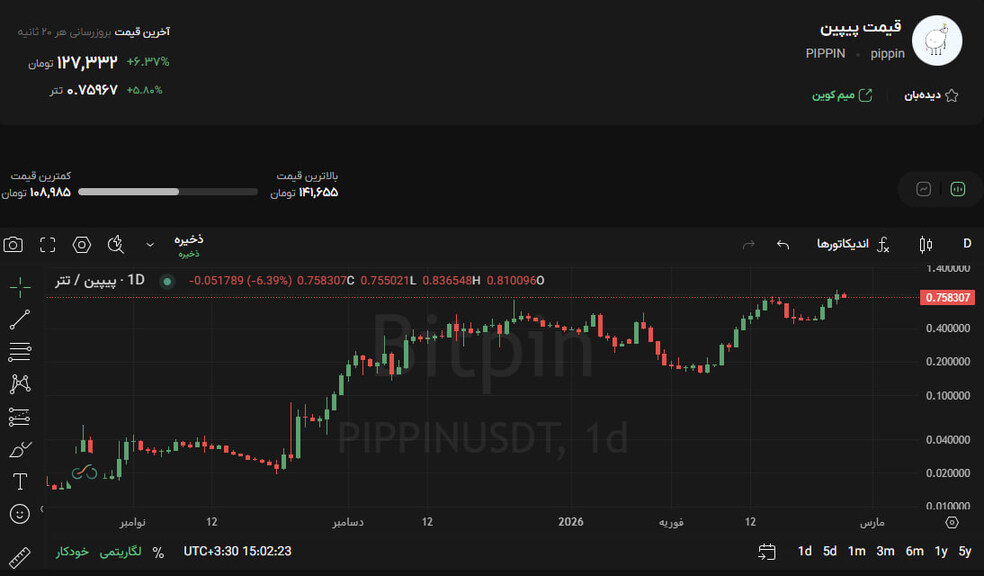Viewport: 984px width, 576px height.
Task: Open timezone UTC+3:30 clock menu
Action: [237, 551]
